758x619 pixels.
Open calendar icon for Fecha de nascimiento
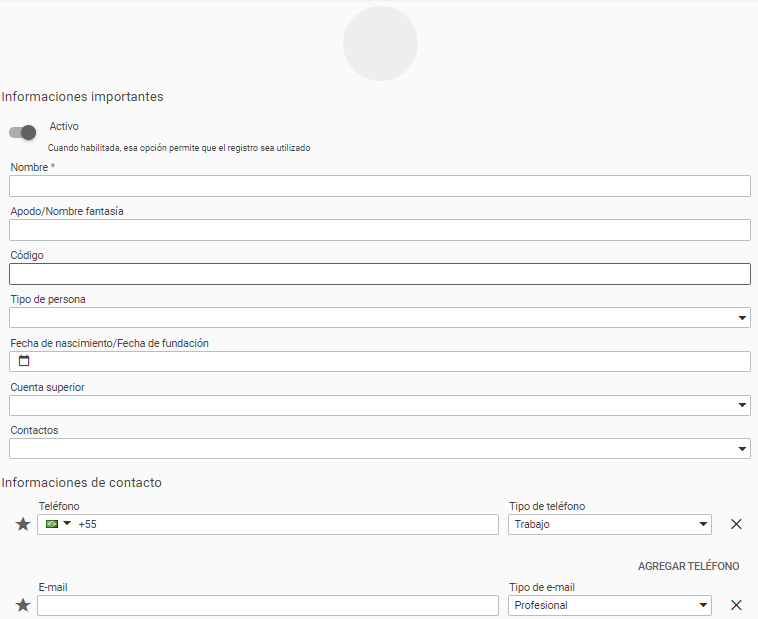pos(24,361)
